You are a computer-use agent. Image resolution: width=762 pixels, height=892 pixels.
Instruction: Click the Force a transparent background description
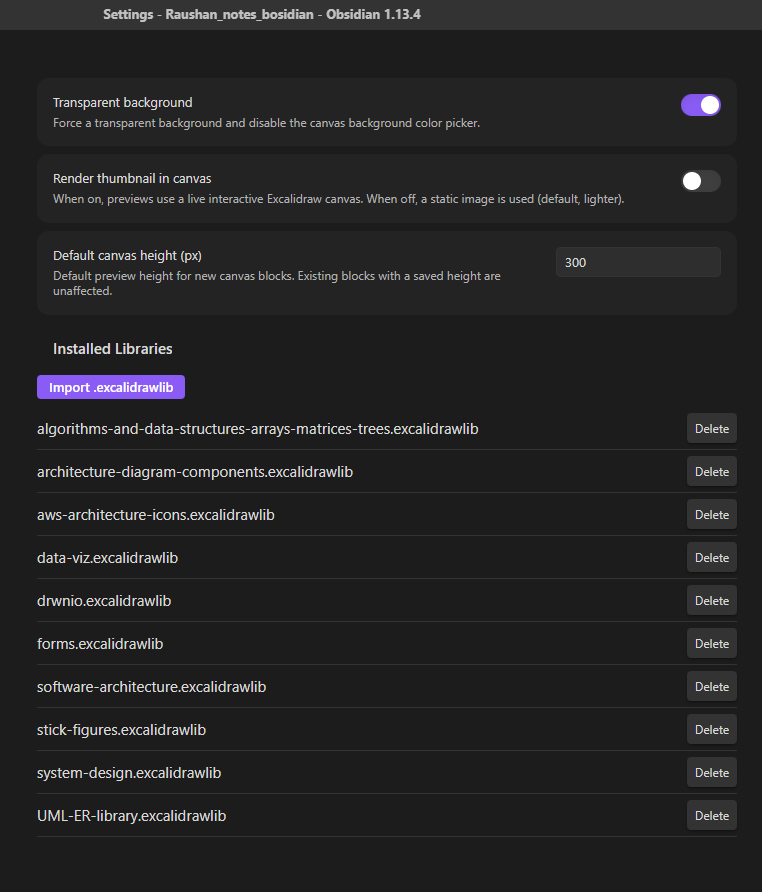coord(266,123)
